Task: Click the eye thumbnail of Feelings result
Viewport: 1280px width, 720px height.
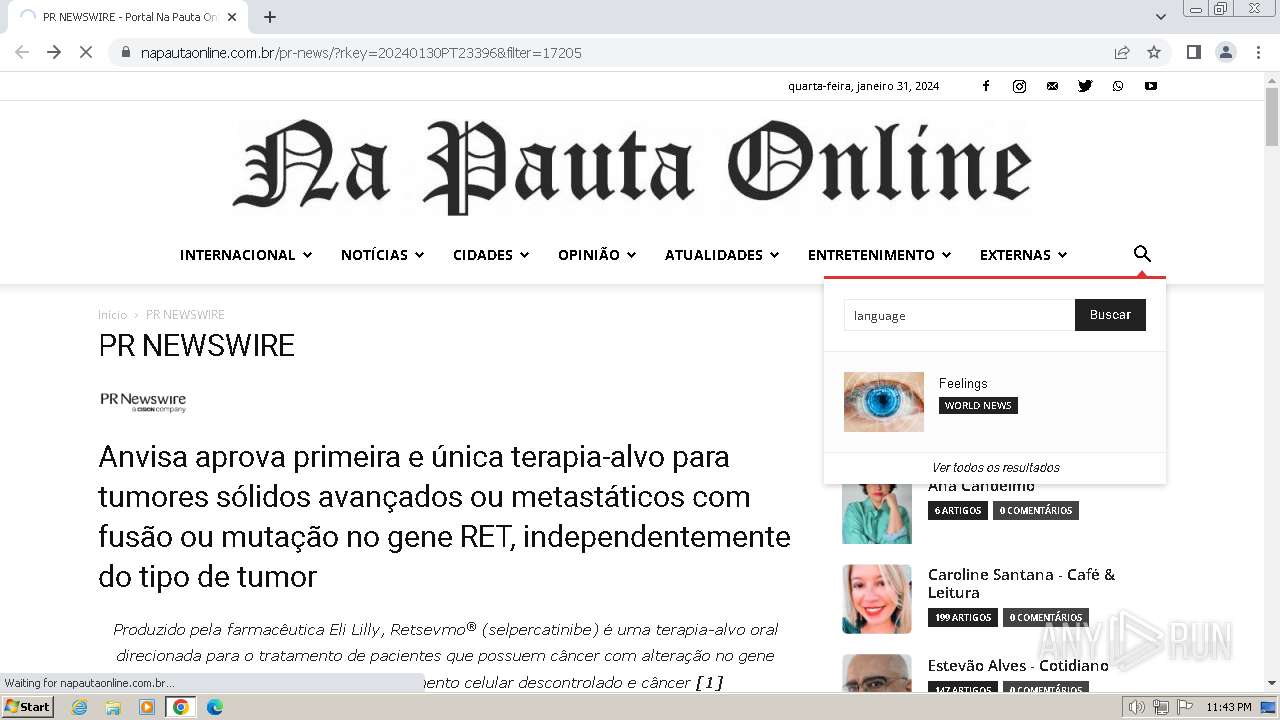Action: tap(884, 402)
